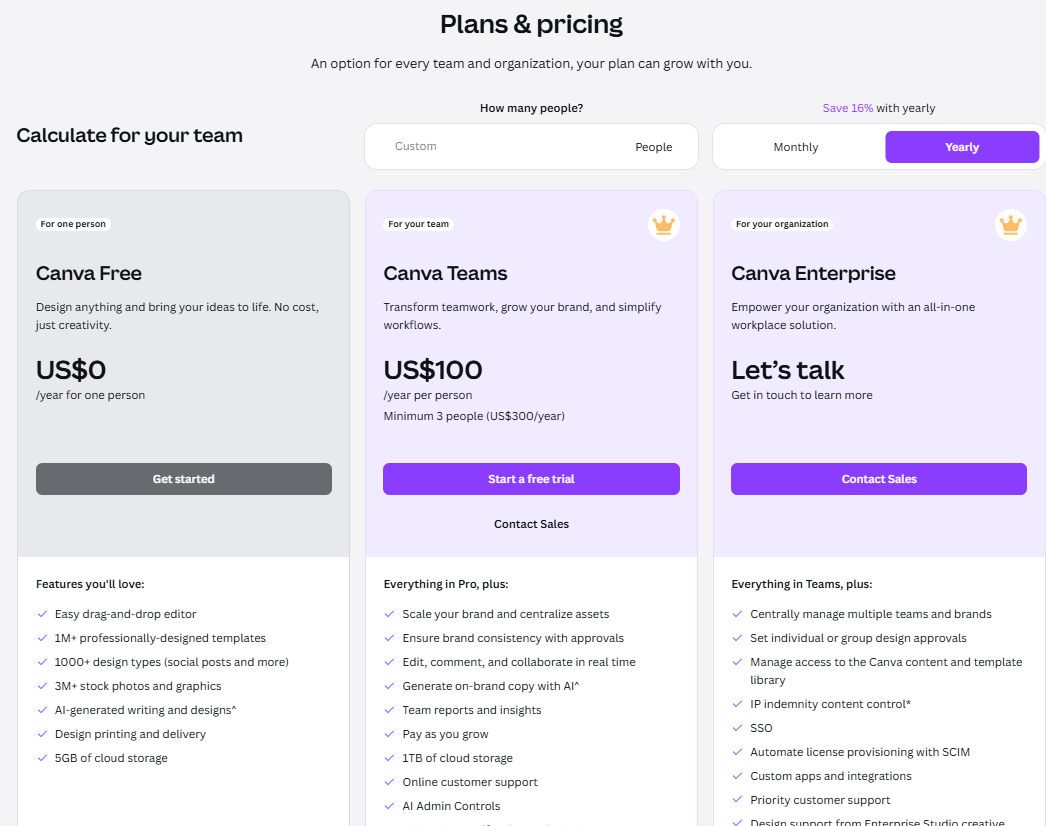1046x826 pixels.
Task: Click the Contact Sales link under the trial button
Action: [x=531, y=524]
